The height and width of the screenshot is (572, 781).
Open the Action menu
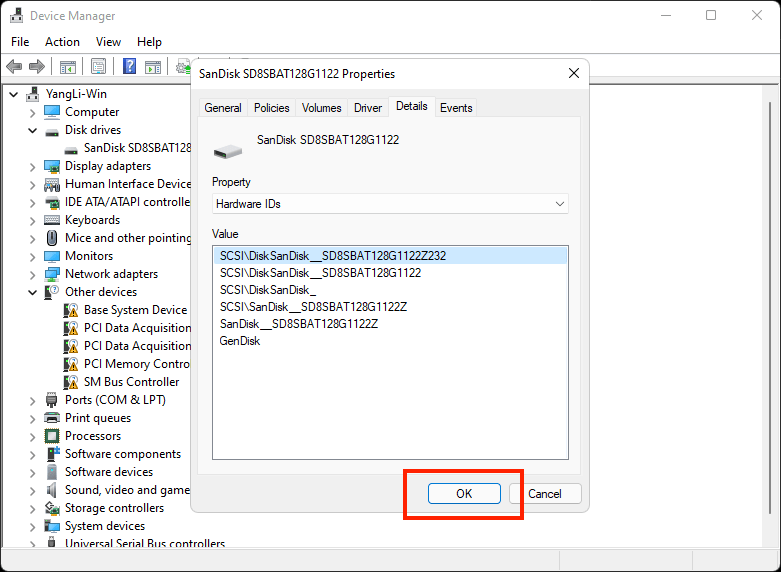62,42
